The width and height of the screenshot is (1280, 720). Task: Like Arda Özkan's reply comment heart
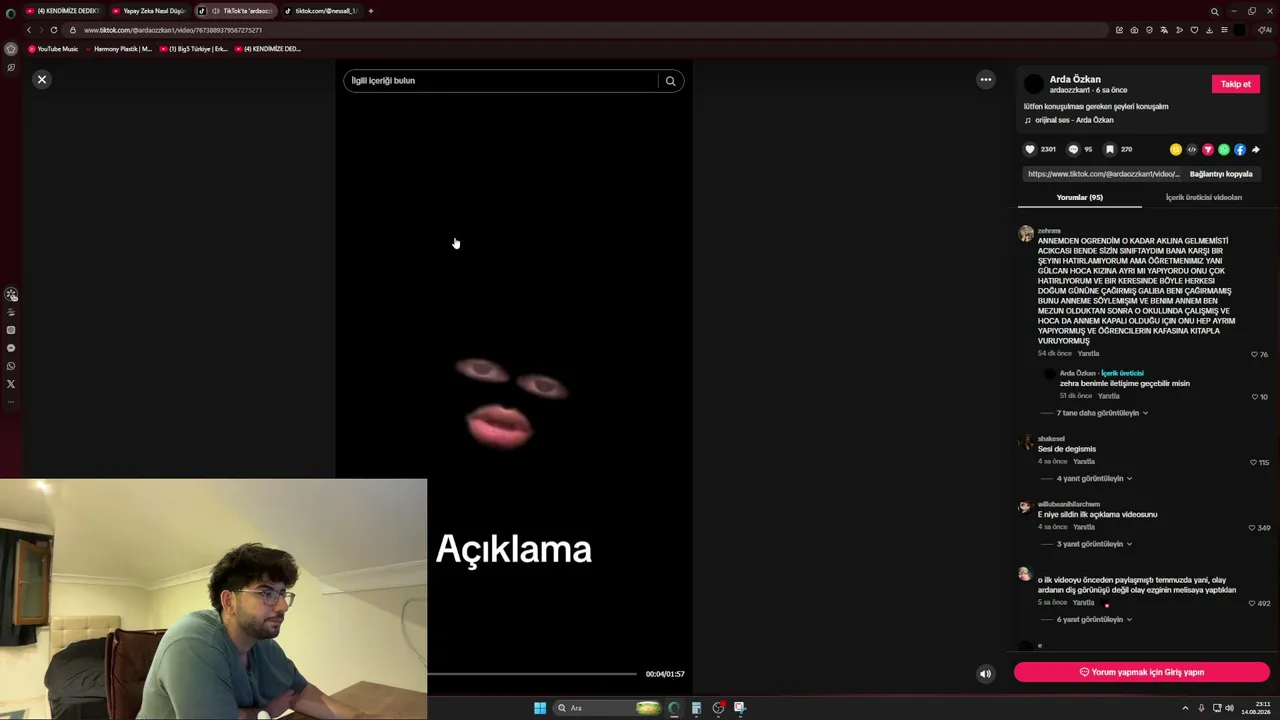coord(1255,397)
